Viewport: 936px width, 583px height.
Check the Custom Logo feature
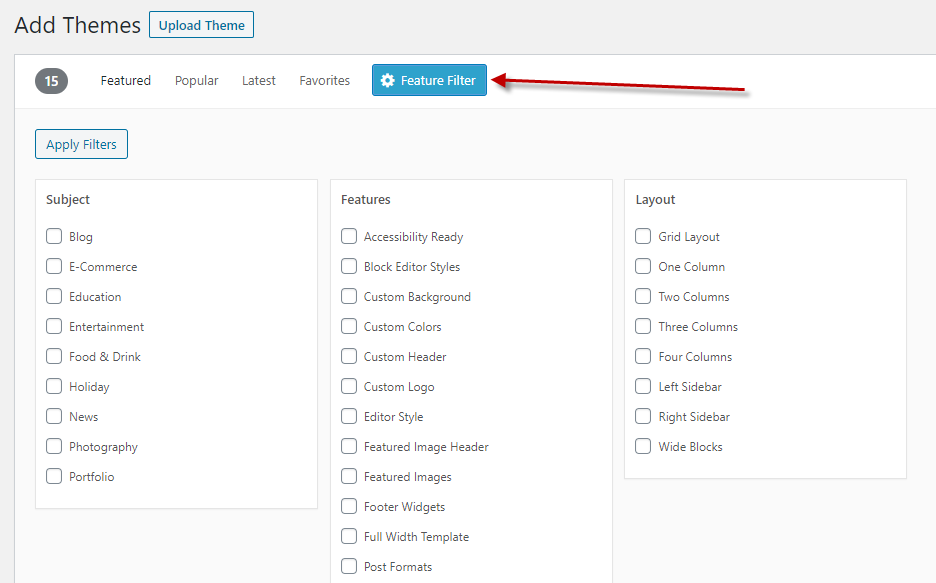click(348, 386)
